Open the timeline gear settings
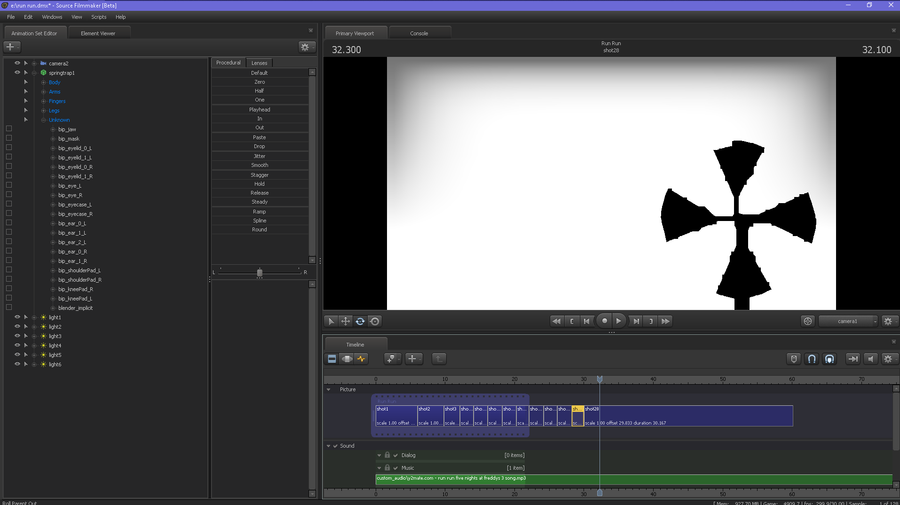Image resolution: width=900 pixels, height=505 pixels. [888, 359]
